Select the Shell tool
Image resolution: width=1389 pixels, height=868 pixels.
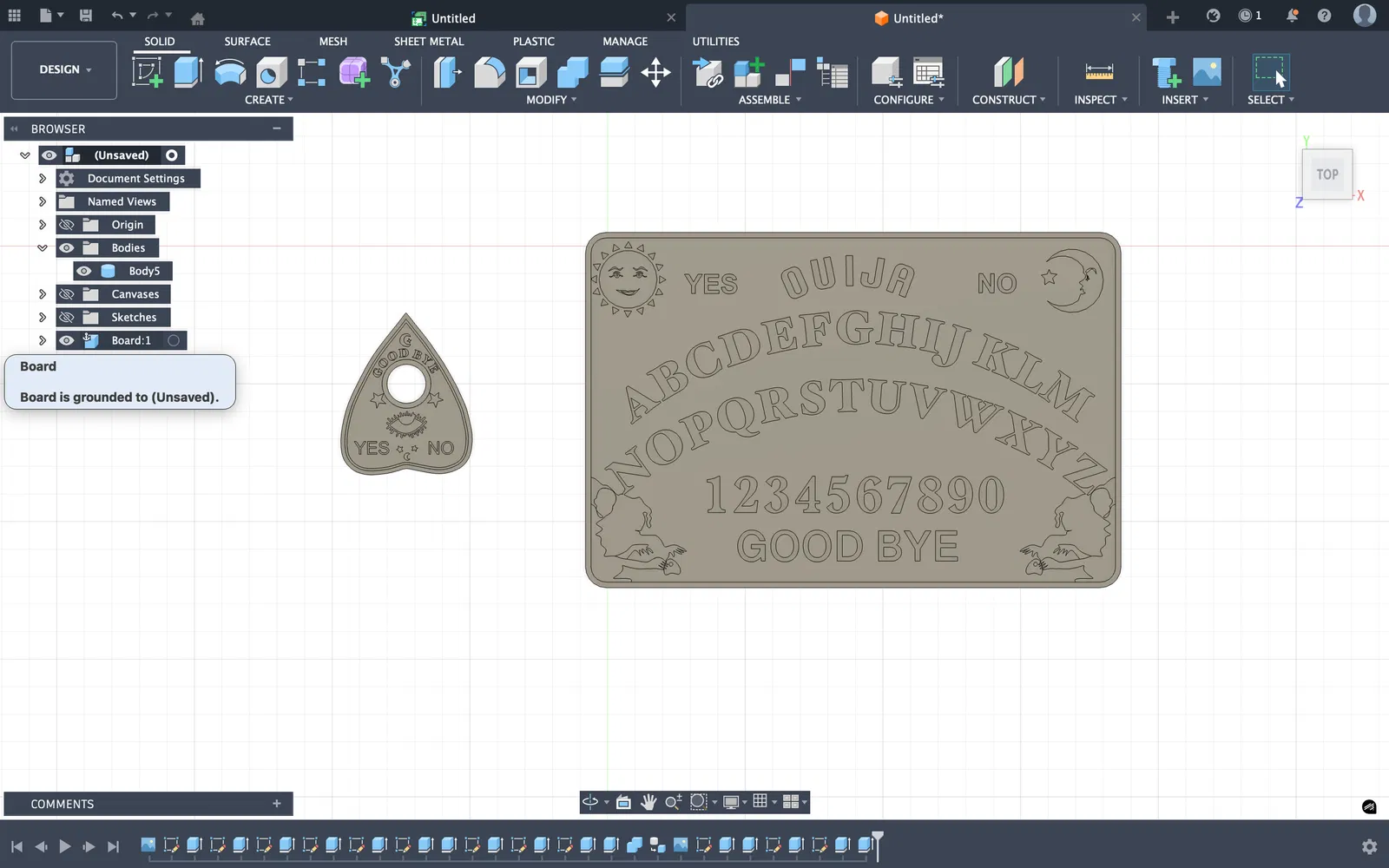click(531, 72)
